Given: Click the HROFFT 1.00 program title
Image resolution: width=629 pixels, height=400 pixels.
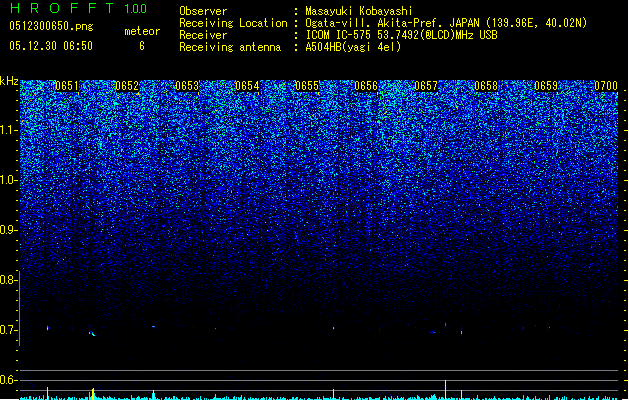Looking at the screenshot, I should pyautogui.click(x=79, y=8).
